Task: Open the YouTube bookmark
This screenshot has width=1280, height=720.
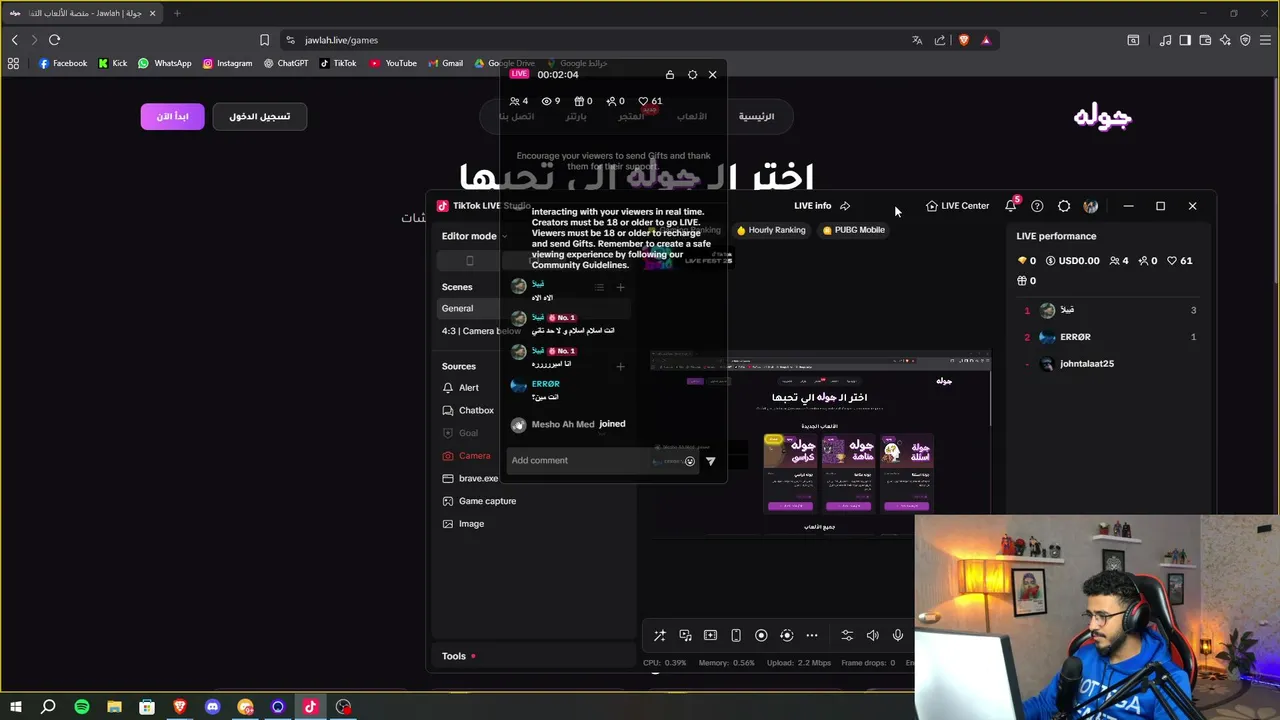Action: click(x=393, y=63)
